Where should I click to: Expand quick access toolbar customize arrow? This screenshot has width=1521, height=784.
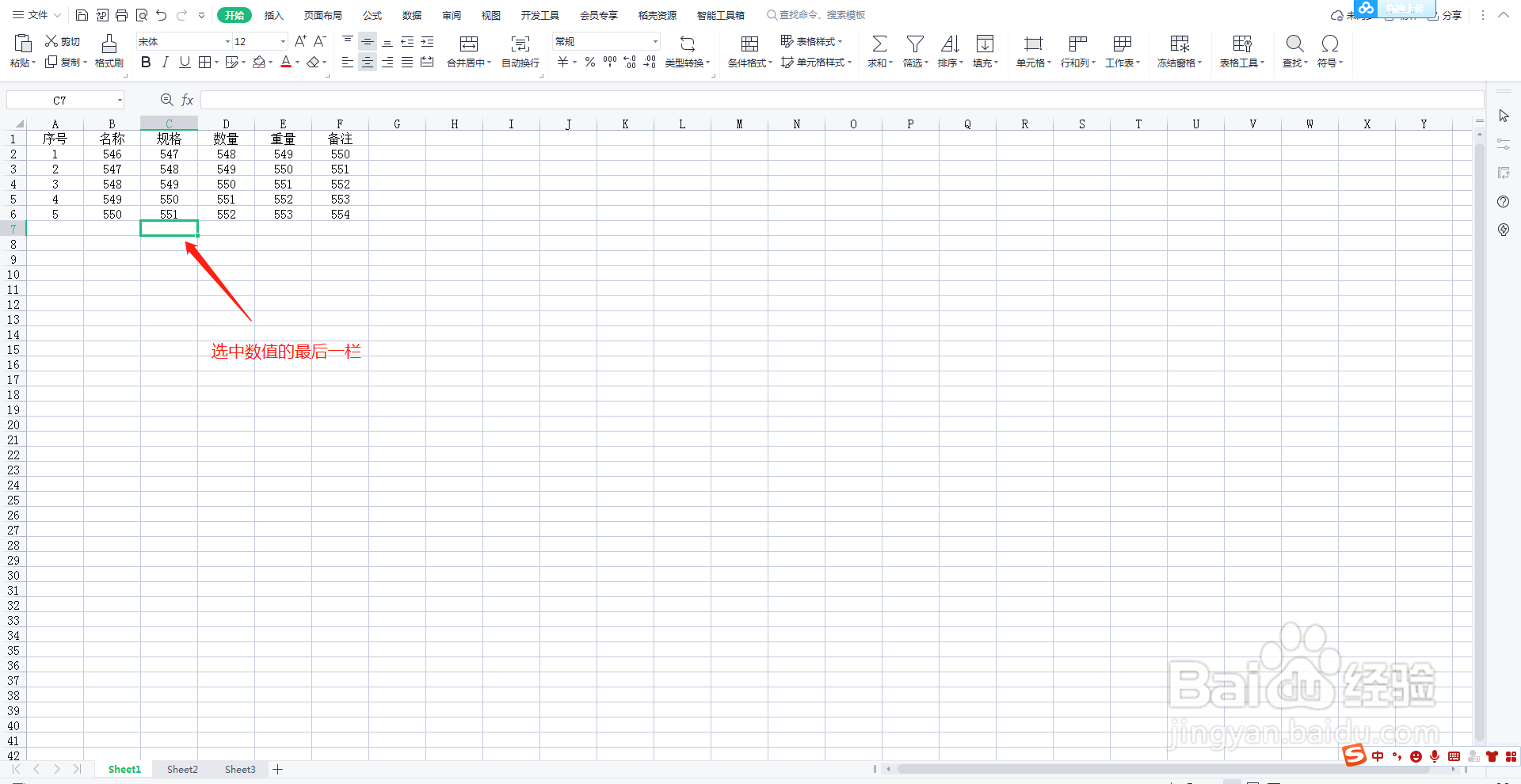point(201,15)
